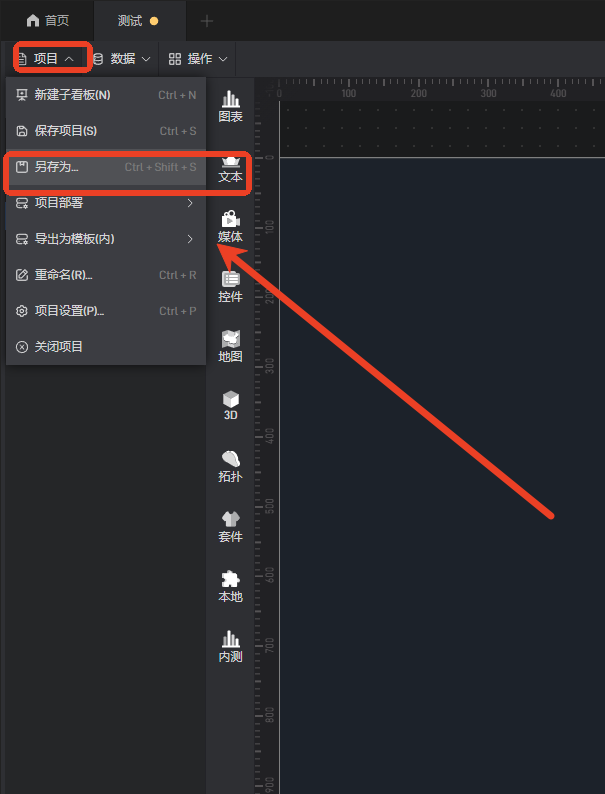This screenshot has height=794, width=605.
Task: Select the 内测 beta components icon
Action: pyautogui.click(x=230, y=647)
